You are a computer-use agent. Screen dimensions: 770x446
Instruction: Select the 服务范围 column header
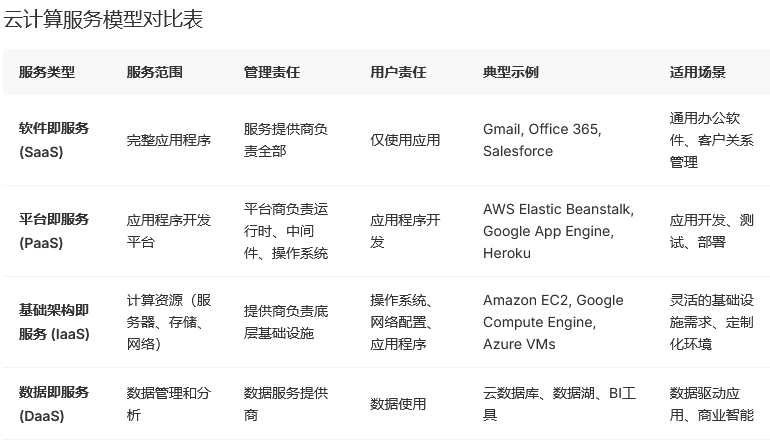[x=155, y=72]
